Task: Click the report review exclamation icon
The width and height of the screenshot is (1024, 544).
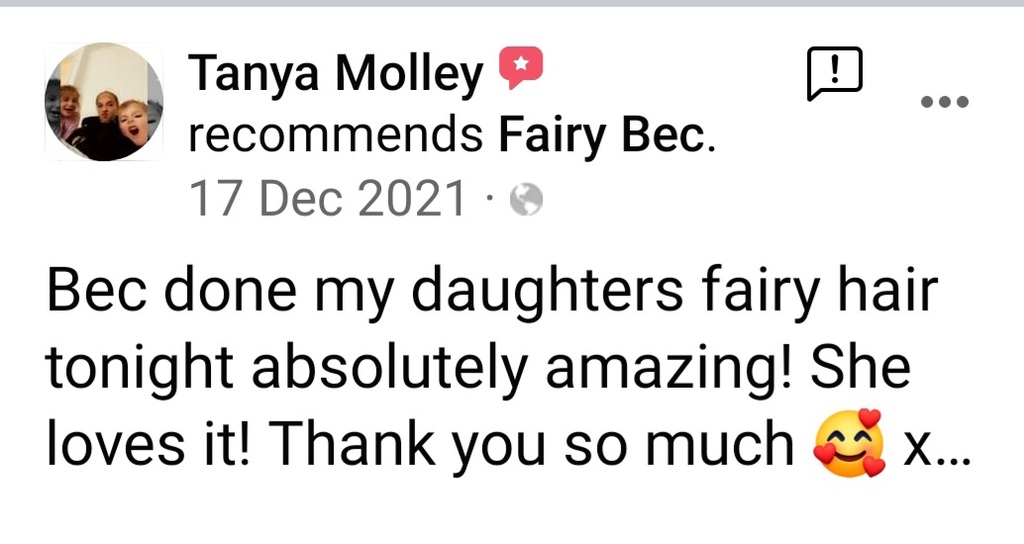Action: 834,76
